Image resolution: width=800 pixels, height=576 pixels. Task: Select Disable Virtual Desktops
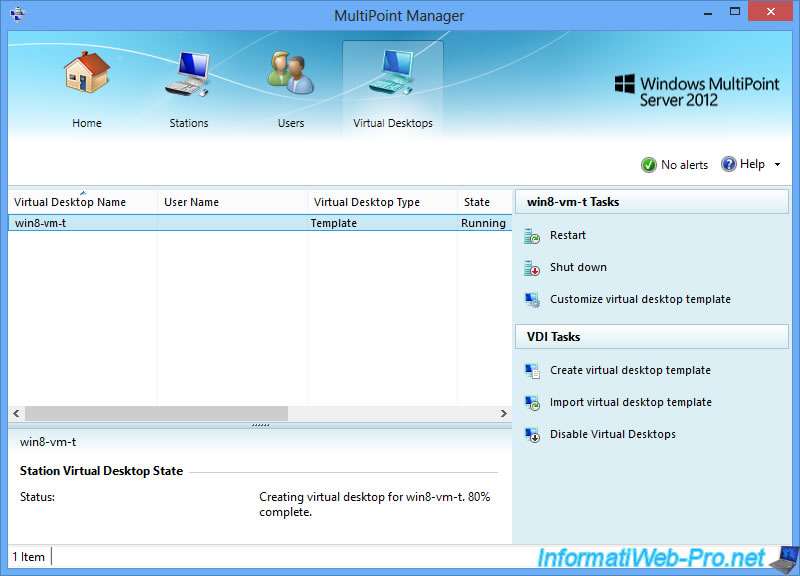(613, 434)
